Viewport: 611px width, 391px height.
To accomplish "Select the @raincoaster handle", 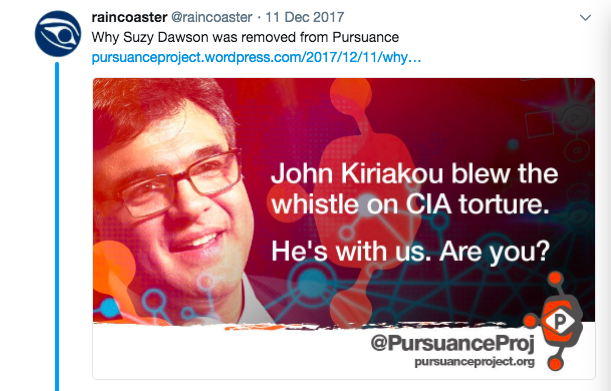I will [x=212, y=17].
